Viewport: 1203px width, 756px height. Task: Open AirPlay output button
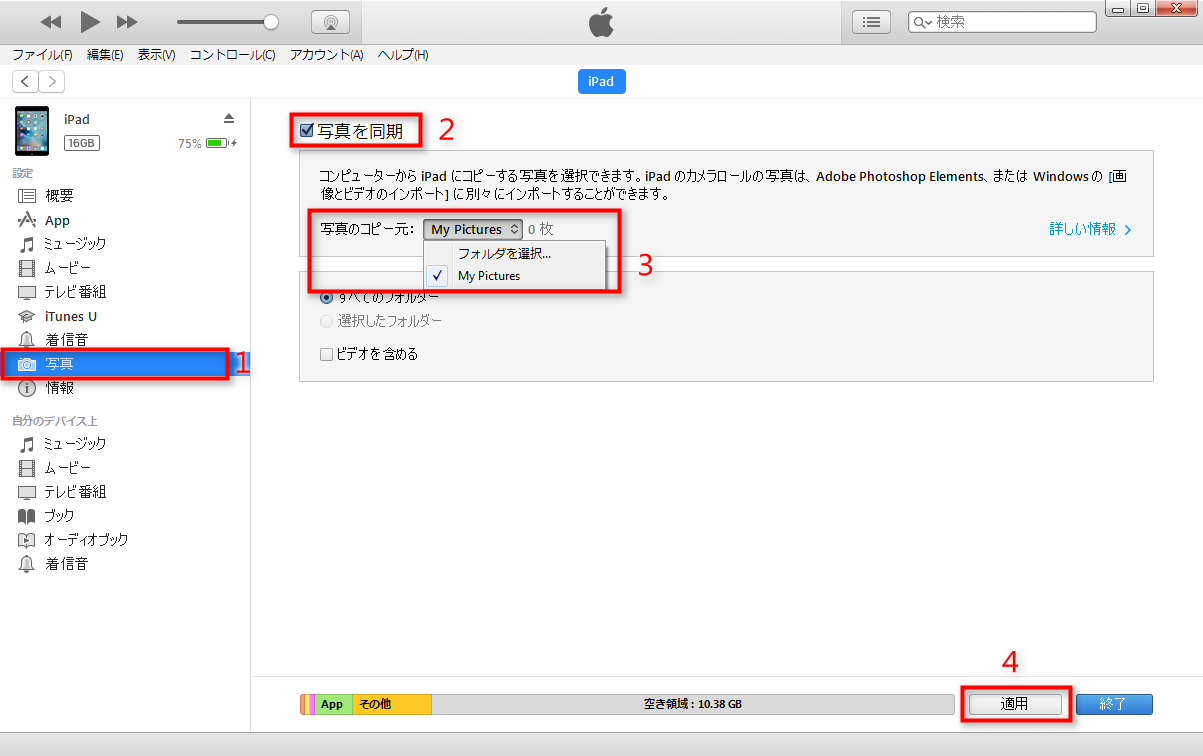coord(330,22)
